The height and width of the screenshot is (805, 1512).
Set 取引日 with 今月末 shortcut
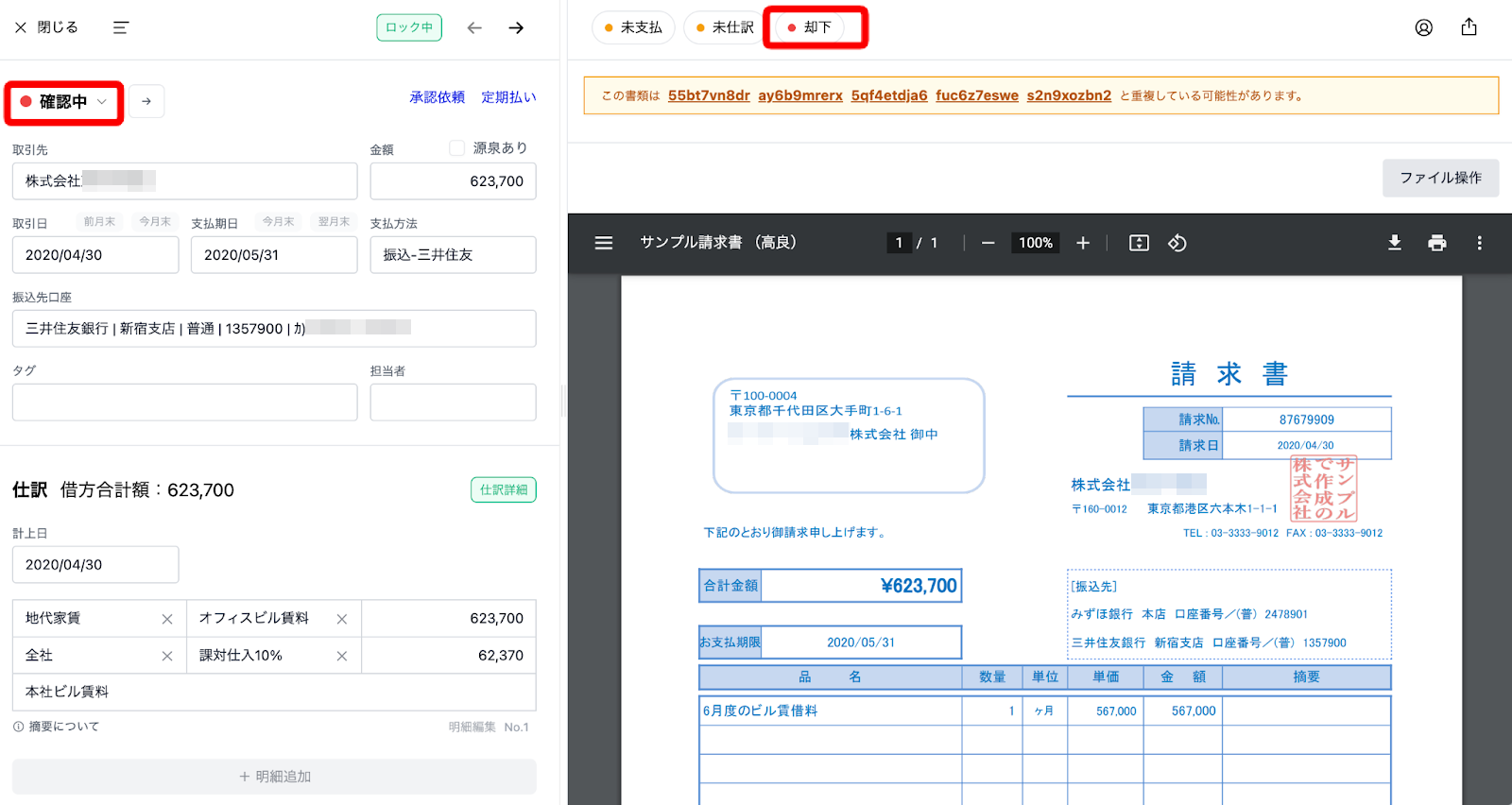coord(155,221)
